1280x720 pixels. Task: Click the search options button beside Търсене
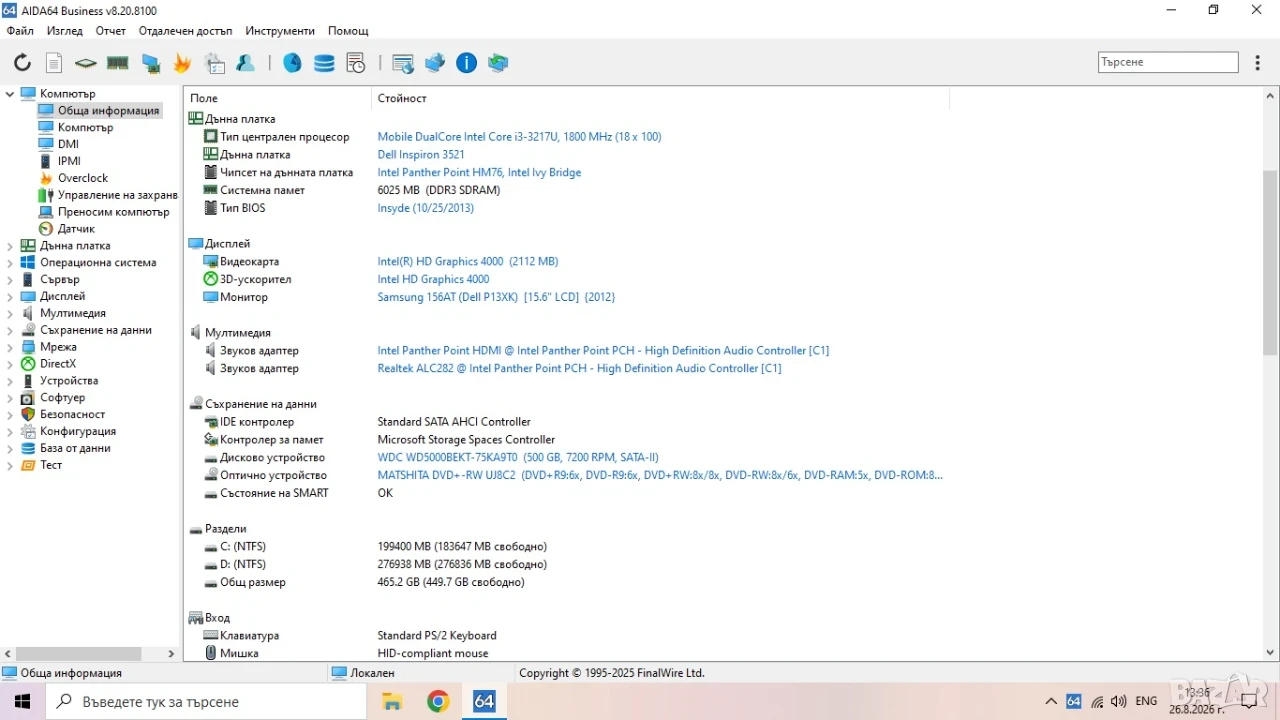click(x=1258, y=62)
